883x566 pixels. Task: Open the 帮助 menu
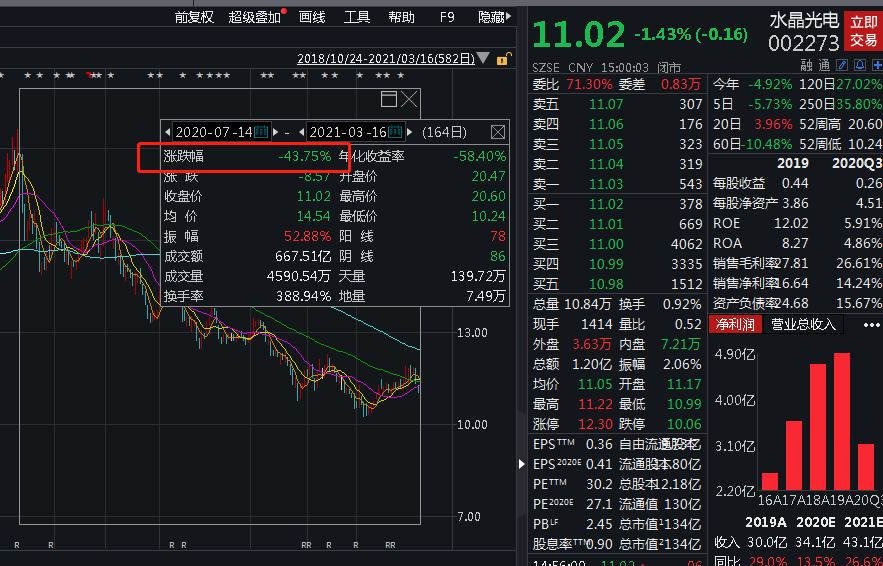click(x=401, y=17)
